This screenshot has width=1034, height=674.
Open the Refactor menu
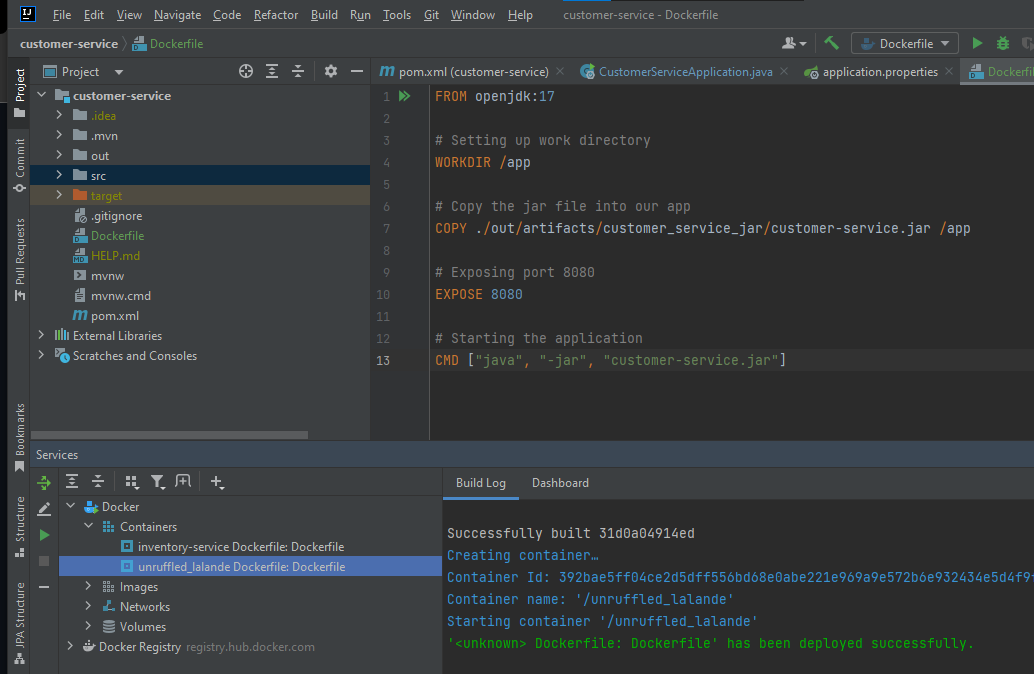(x=275, y=14)
